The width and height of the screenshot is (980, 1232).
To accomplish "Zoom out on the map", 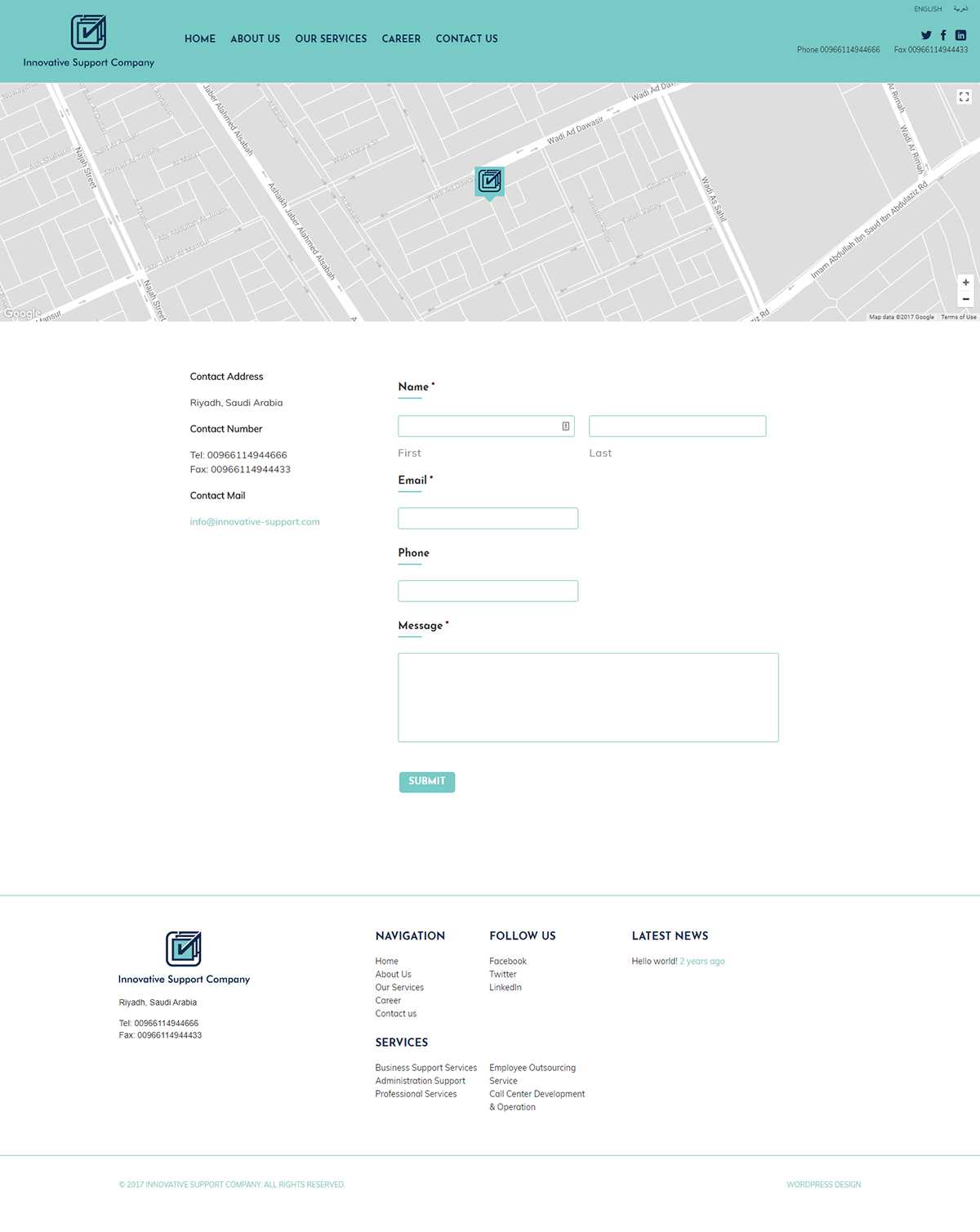I will (x=965, y=299).
